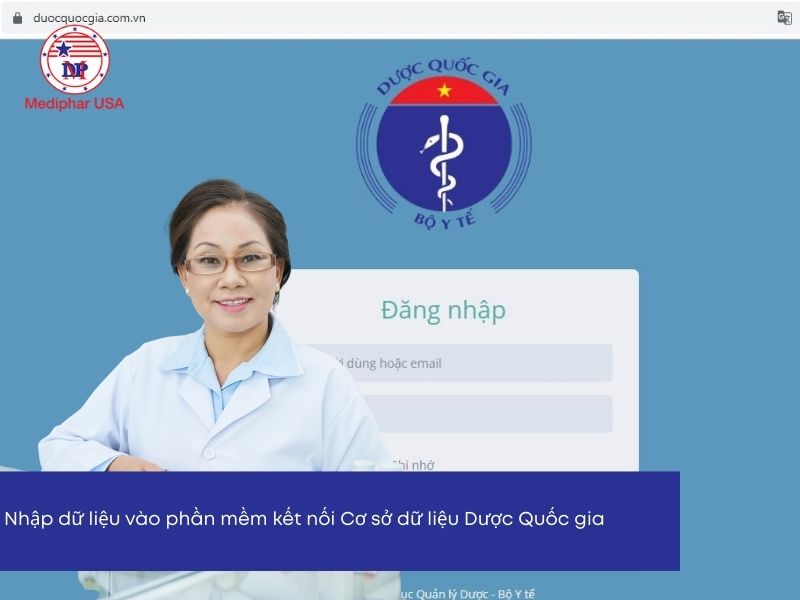This screenshot has width=800, height=600.
Task: Click the BỘ Y TẾ text below emblem
Action: (x=445, y=220)
